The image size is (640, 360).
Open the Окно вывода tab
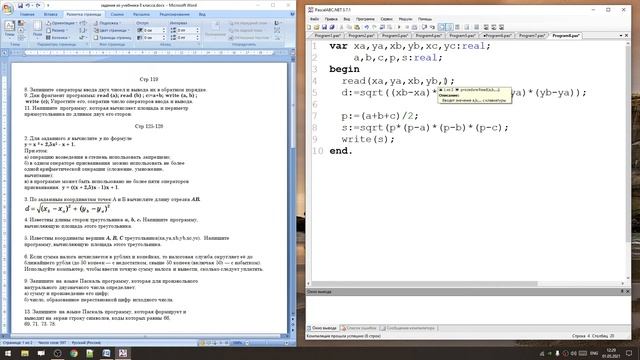(x=322, y=328)
